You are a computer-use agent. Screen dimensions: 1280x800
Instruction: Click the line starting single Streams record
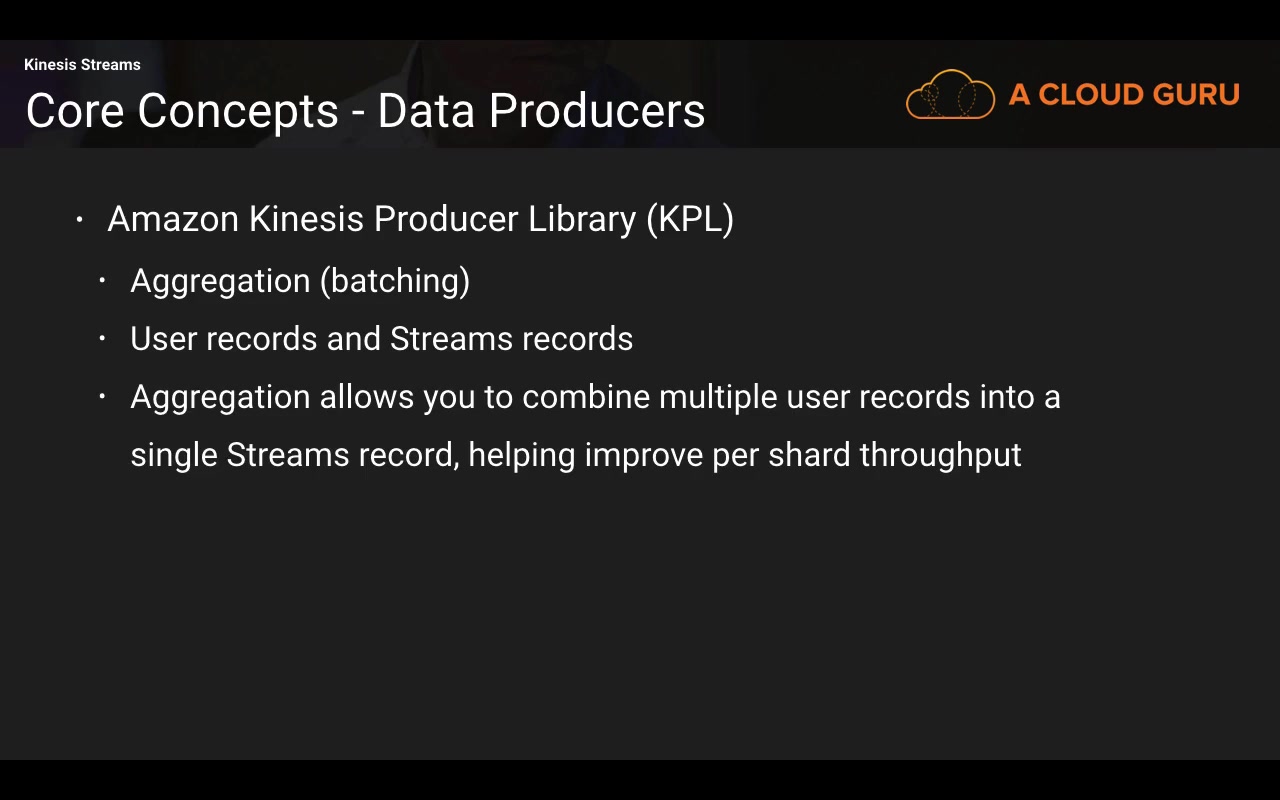tap(575, 455)
